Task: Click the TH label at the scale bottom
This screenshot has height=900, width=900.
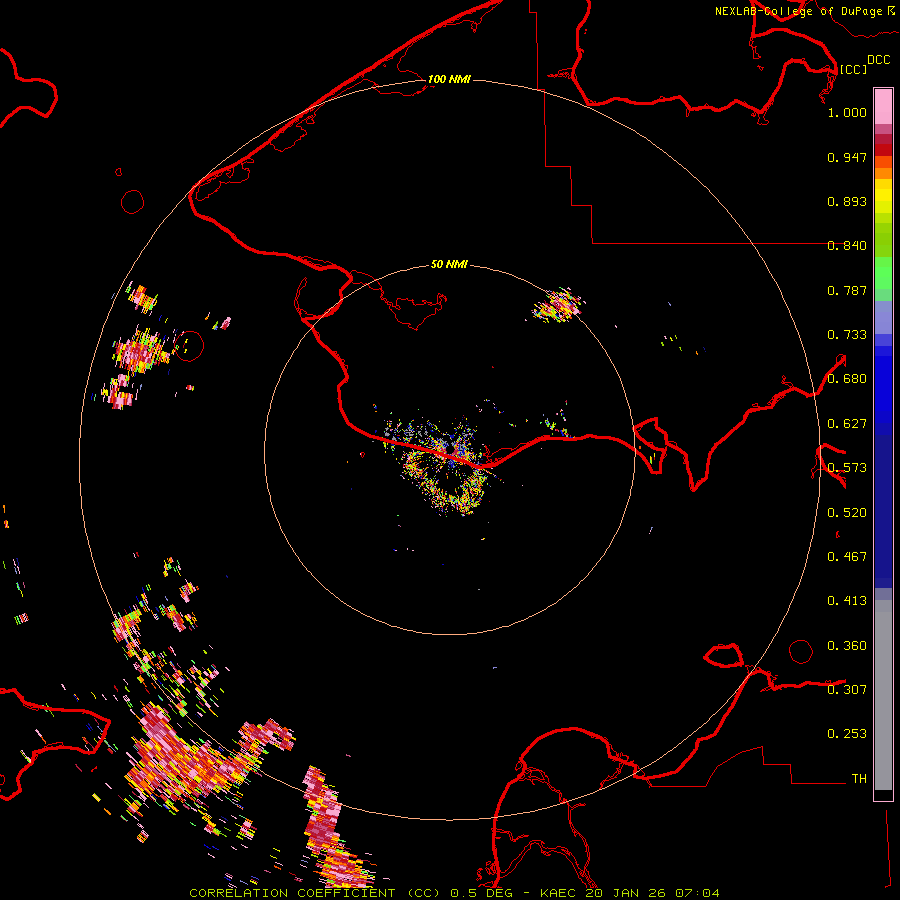Action: click(858, 778)
